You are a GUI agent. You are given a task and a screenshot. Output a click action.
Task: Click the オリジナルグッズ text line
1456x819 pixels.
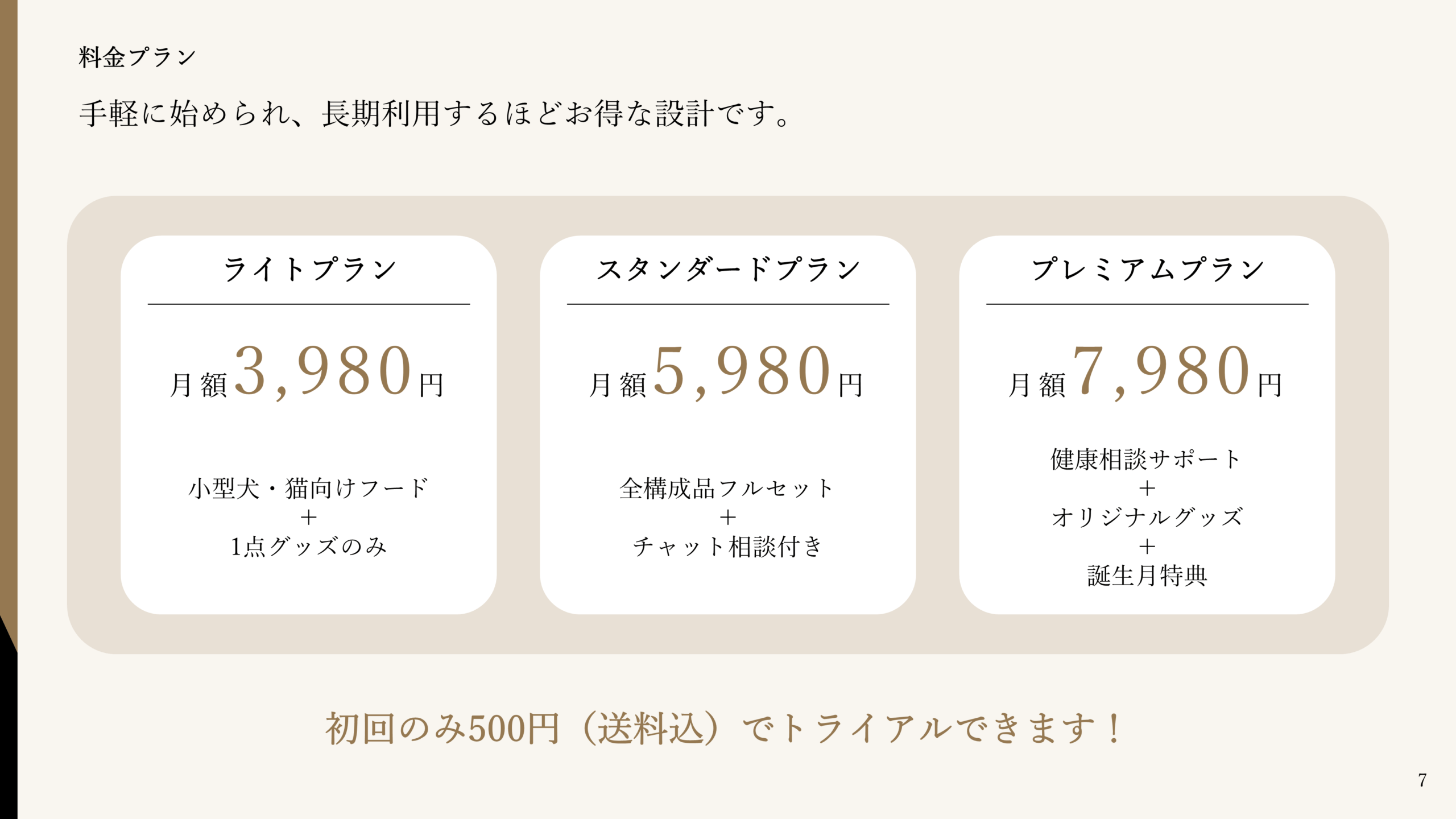pyautogui.click(x=1147, y=517)
